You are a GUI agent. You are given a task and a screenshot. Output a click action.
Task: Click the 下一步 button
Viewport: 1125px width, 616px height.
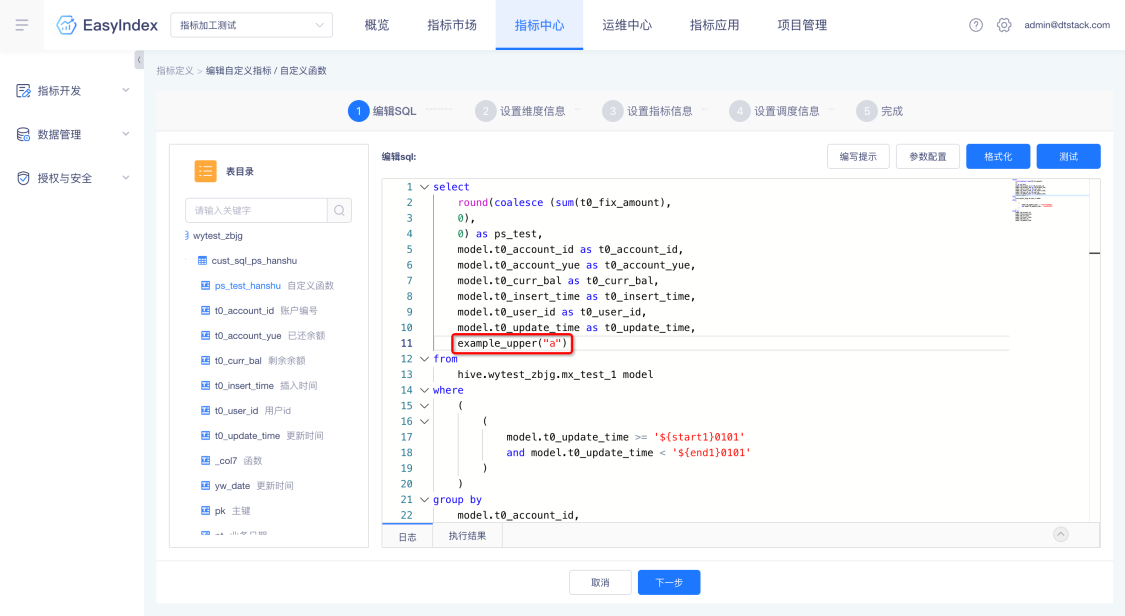pyautogui.click(x=669, y=582)
